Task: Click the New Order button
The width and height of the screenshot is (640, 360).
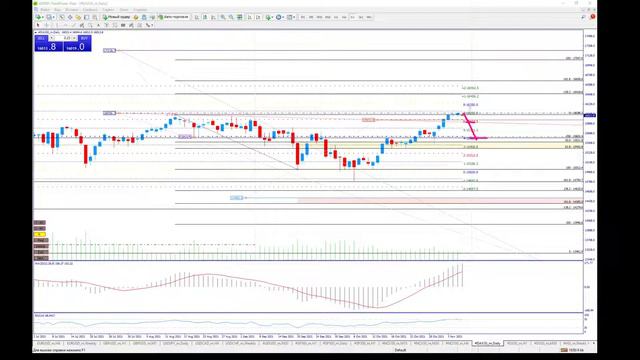Action: [116, 17]
